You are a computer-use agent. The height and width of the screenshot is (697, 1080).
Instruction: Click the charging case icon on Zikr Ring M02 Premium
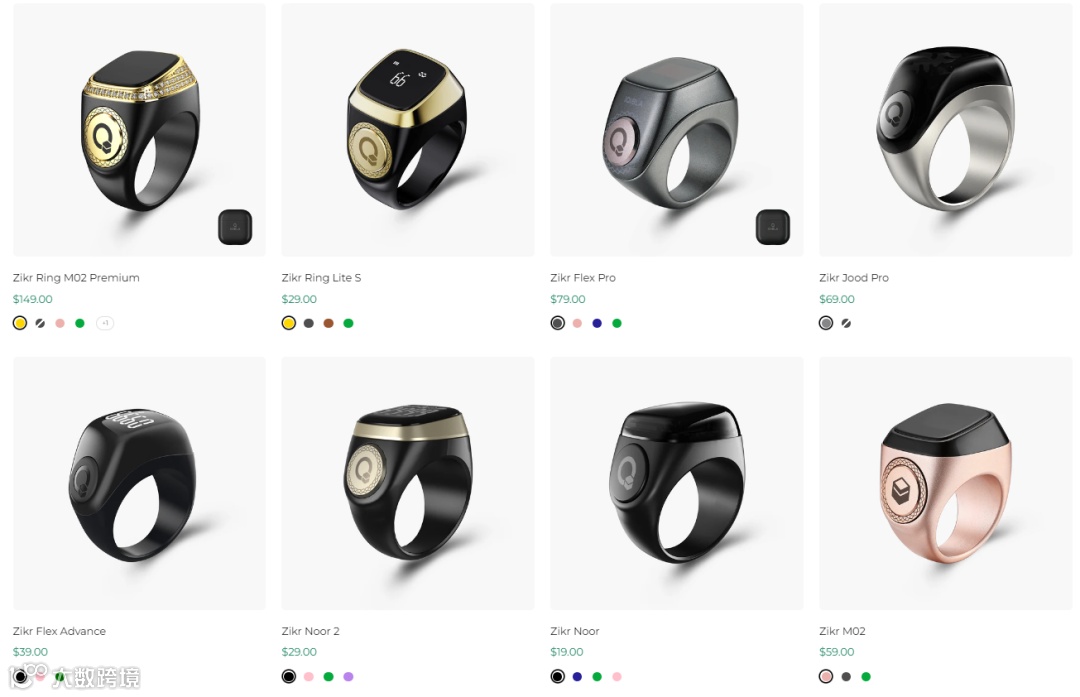(235, 227)
